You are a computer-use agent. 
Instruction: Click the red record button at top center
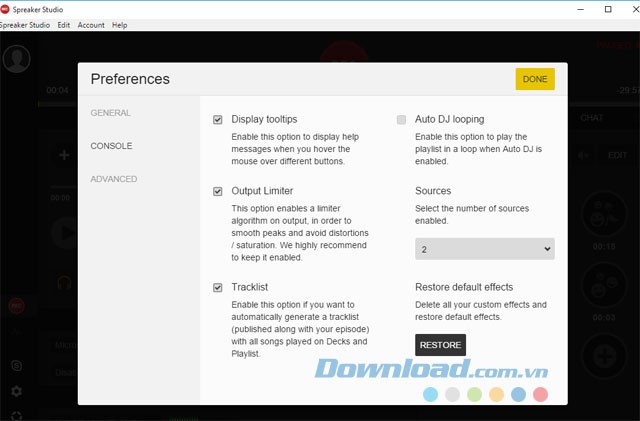point(345,50)
